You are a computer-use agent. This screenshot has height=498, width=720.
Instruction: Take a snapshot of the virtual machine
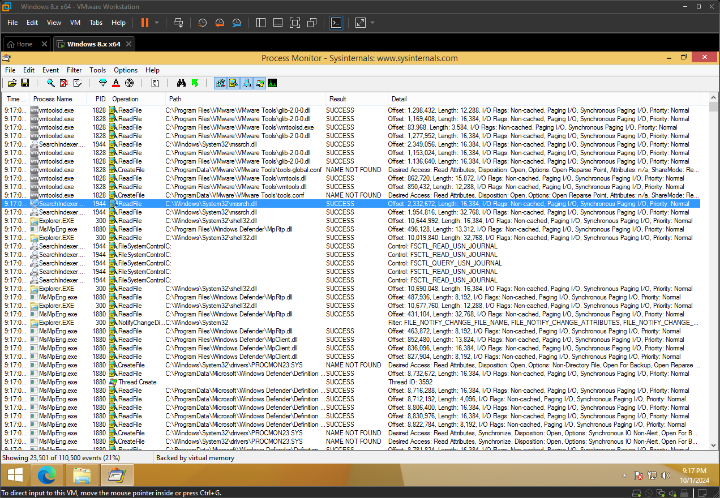(202, 22)
